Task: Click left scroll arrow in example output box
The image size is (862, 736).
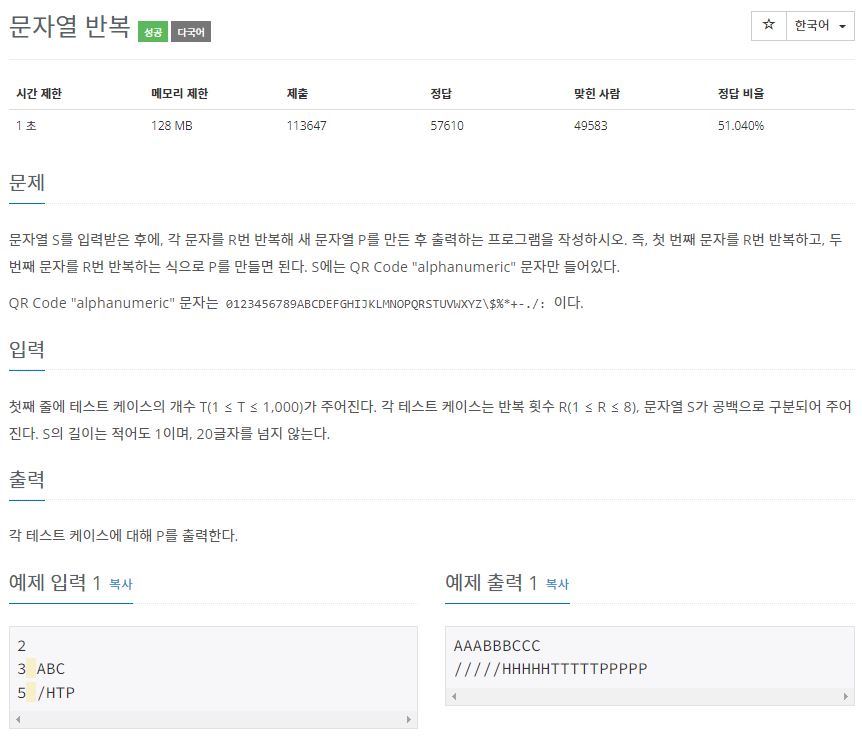Action: 454,696
